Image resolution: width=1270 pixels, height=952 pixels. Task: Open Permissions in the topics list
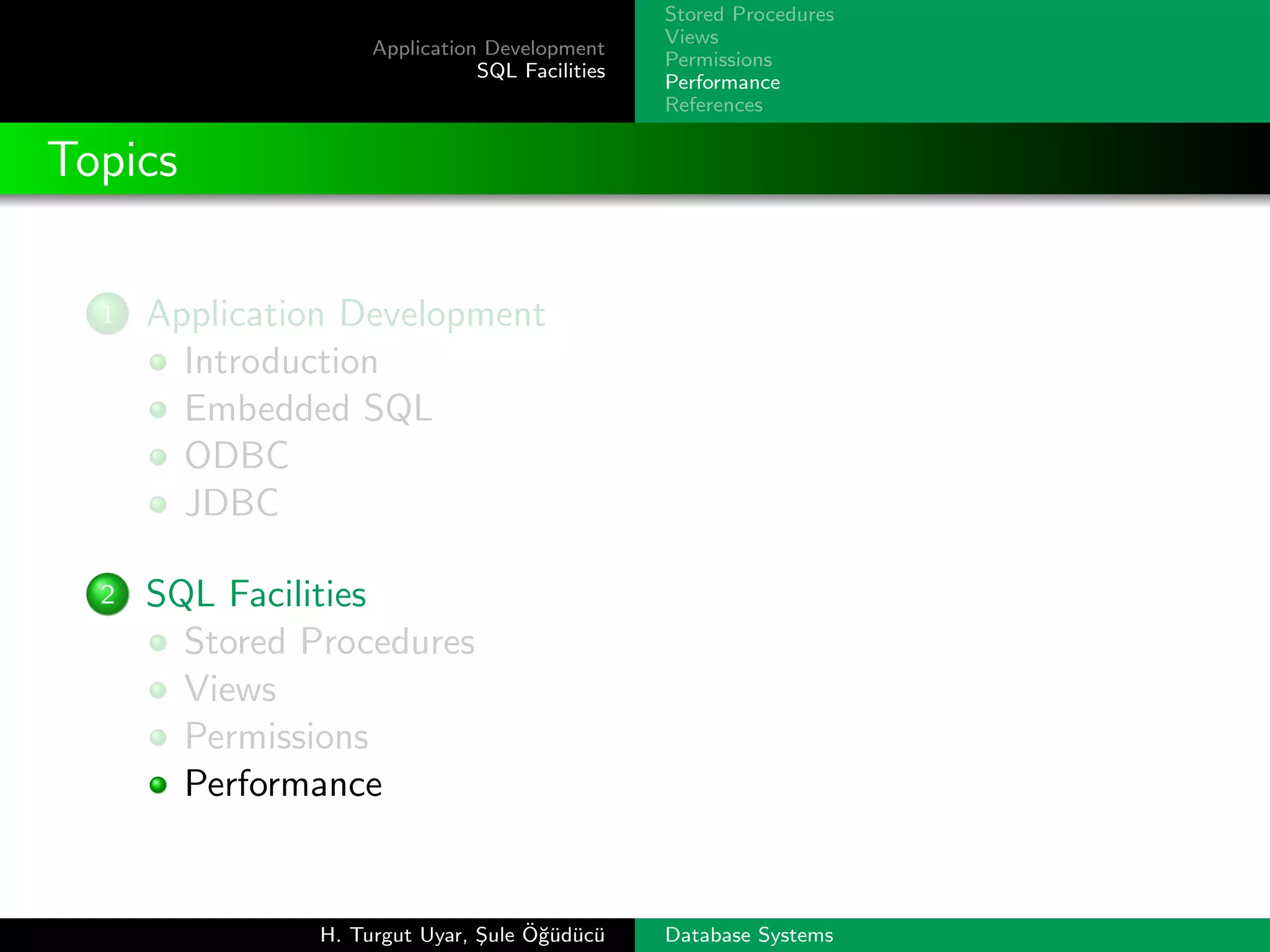277,736
